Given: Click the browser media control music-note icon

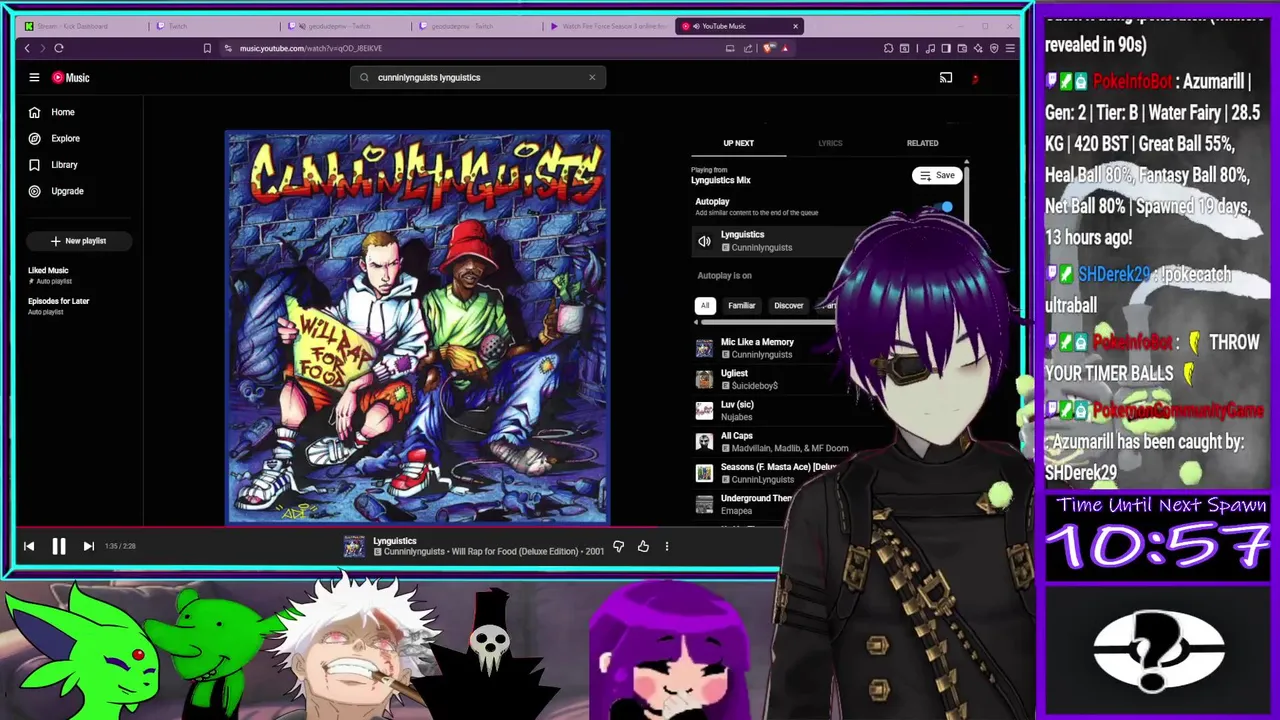Looking at the screenshot, I should point(930,48).
